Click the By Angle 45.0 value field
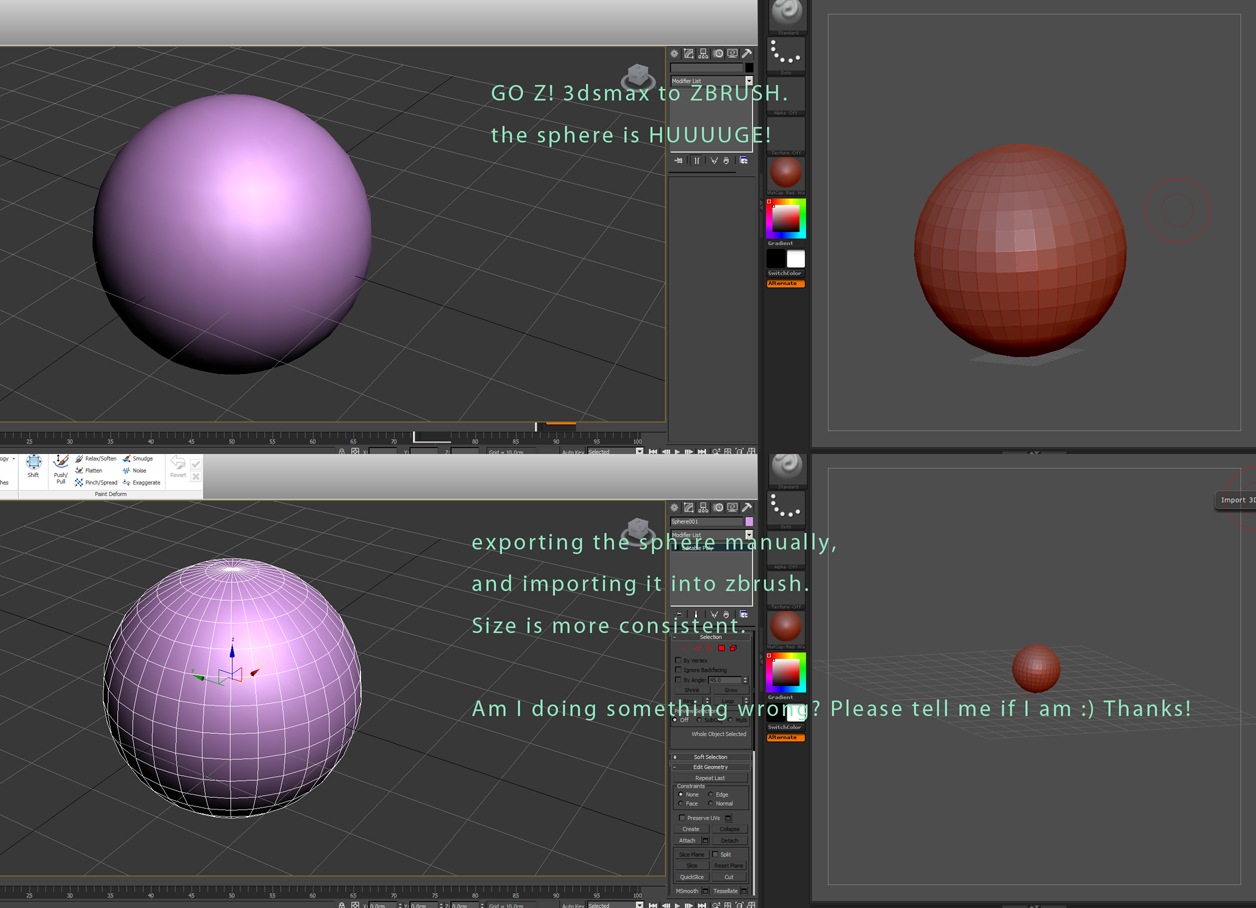 pyautogui.click(x=724, y=680)
